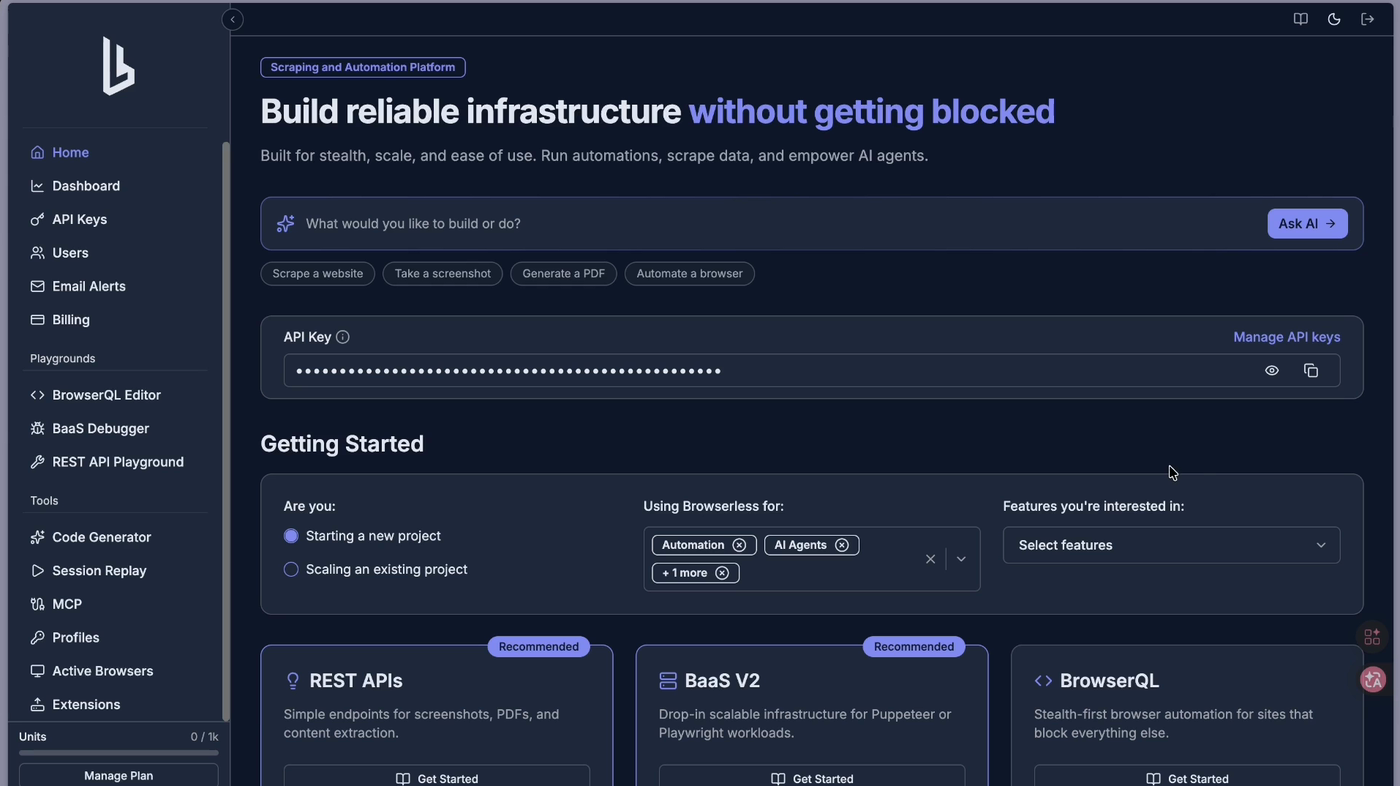
Task: Click 'Scraping and Automation Platform' badge
Action: (363, 67)
